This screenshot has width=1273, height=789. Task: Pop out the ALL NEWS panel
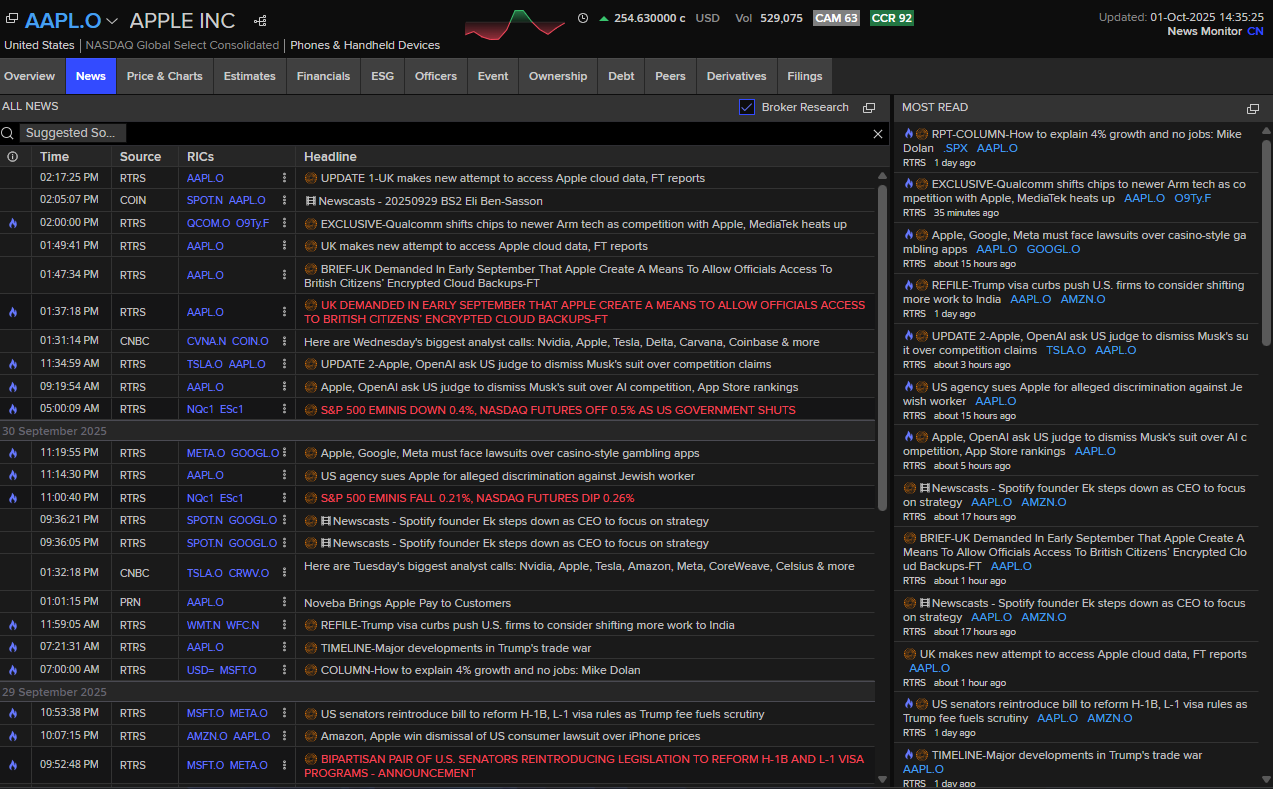[869, 108]
